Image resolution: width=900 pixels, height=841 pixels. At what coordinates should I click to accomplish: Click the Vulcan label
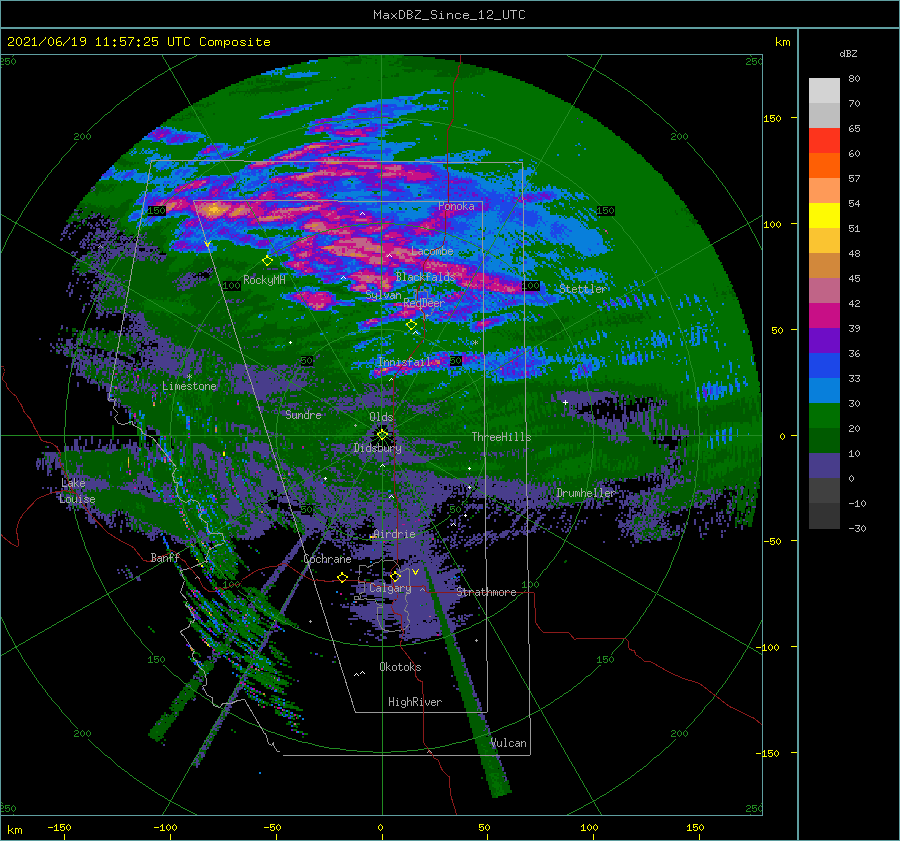pyautogui.click(x=508, y=743)
